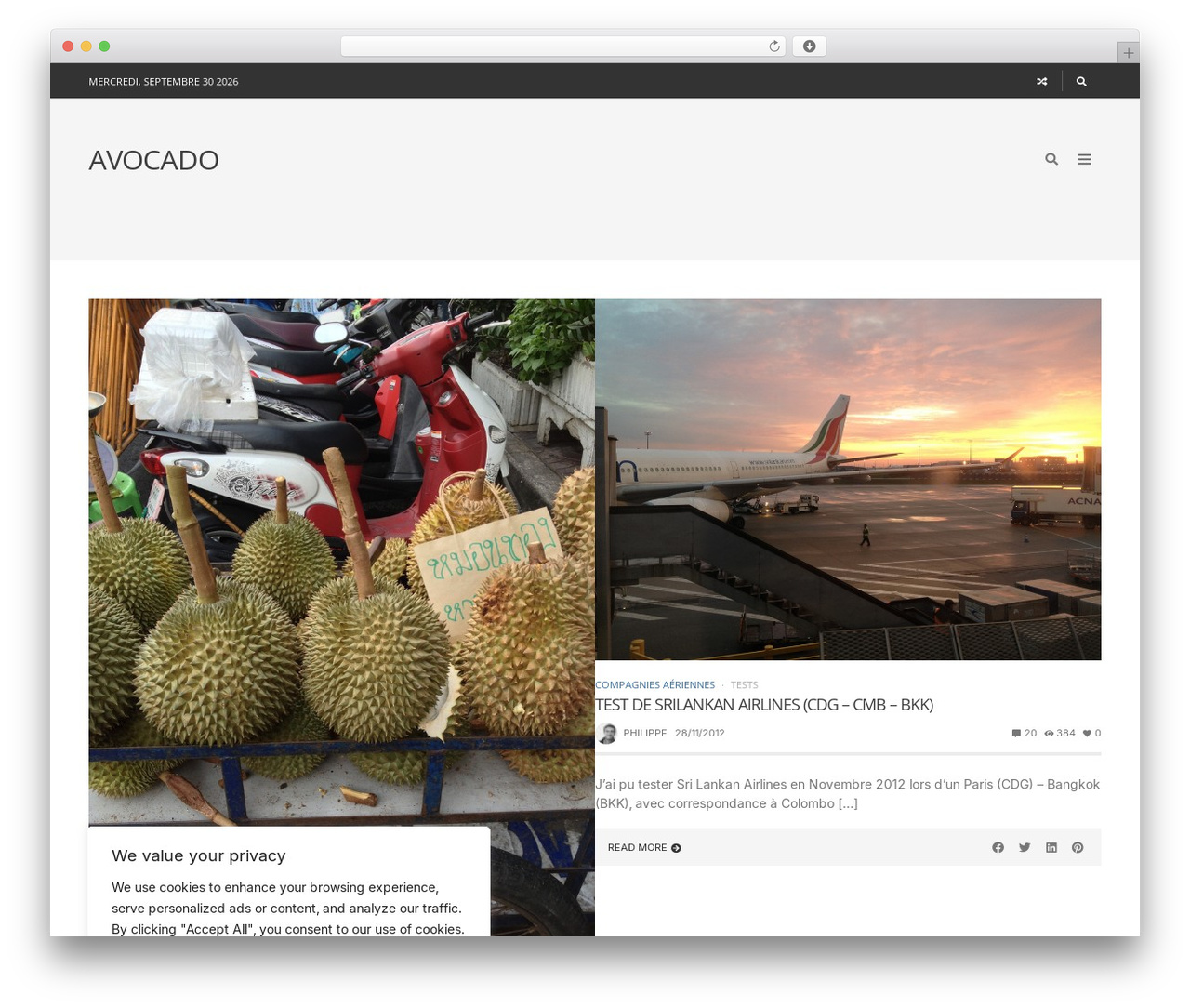Viewport: 1190px width, 1008px height.
Task: Click the SriLankan airplane sunset image
Action: (x=848, y=480)
